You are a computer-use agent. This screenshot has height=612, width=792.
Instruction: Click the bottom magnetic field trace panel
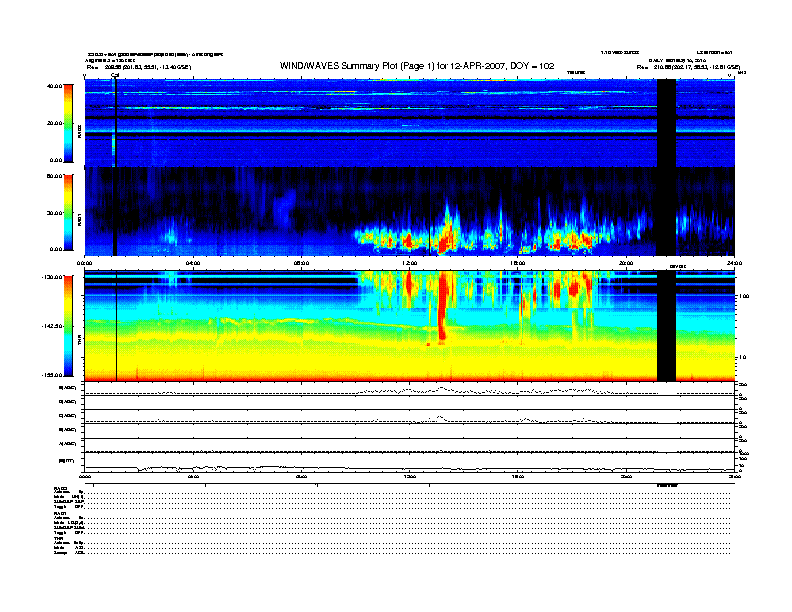pyautogui.click(x=410, y=462)
